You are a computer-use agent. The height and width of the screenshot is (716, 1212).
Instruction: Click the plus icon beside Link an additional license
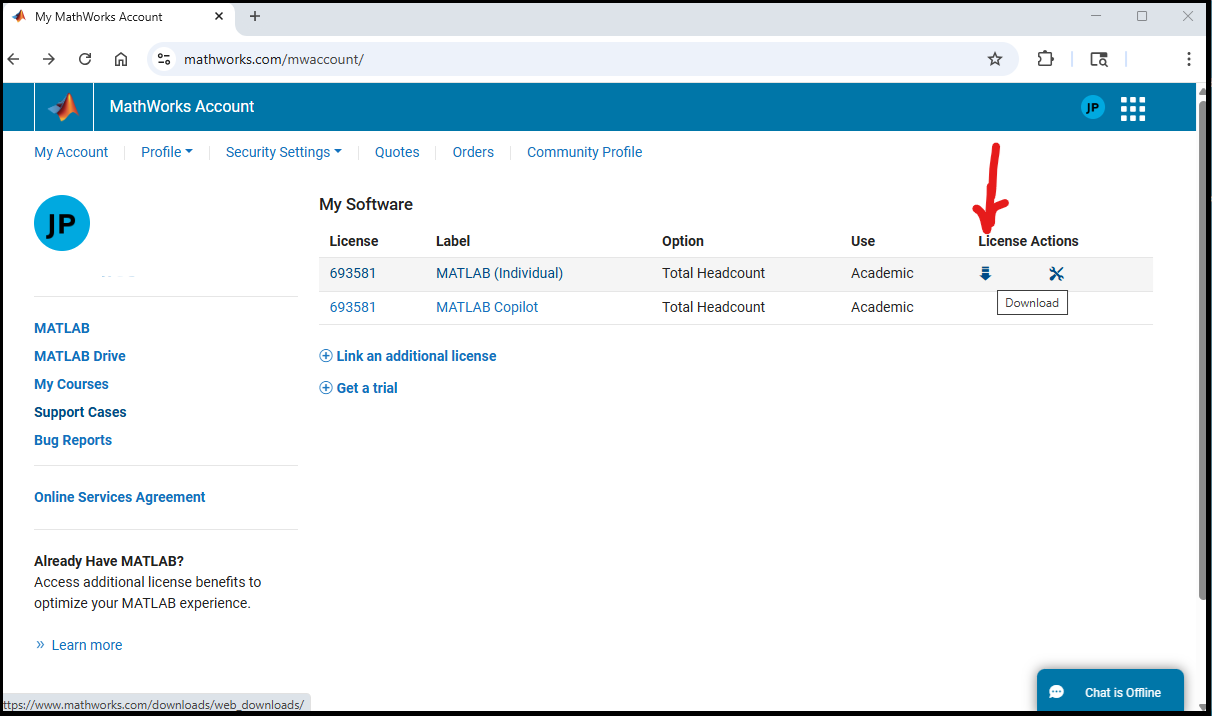326,356
